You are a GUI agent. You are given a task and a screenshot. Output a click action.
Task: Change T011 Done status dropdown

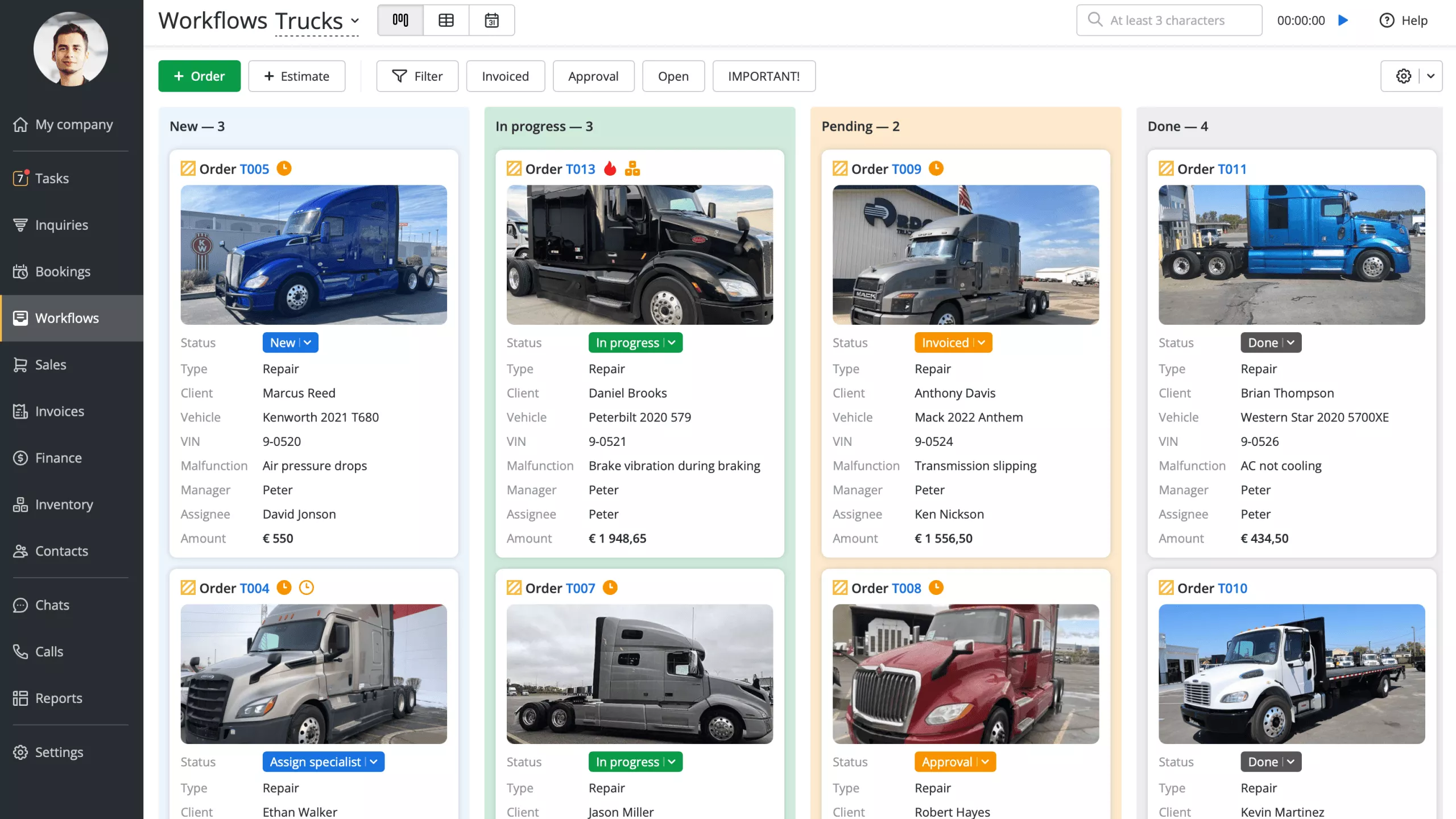coord(1271,342)
